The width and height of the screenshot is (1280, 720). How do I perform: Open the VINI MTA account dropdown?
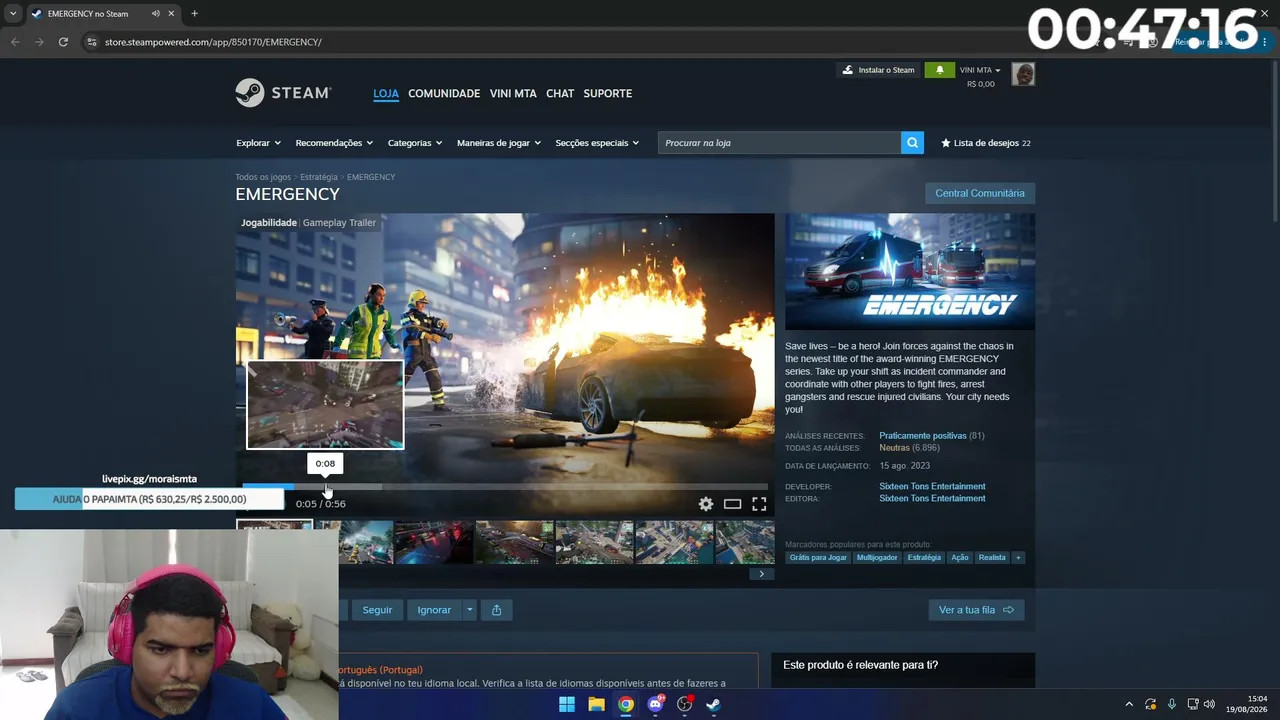pos(980,70)
